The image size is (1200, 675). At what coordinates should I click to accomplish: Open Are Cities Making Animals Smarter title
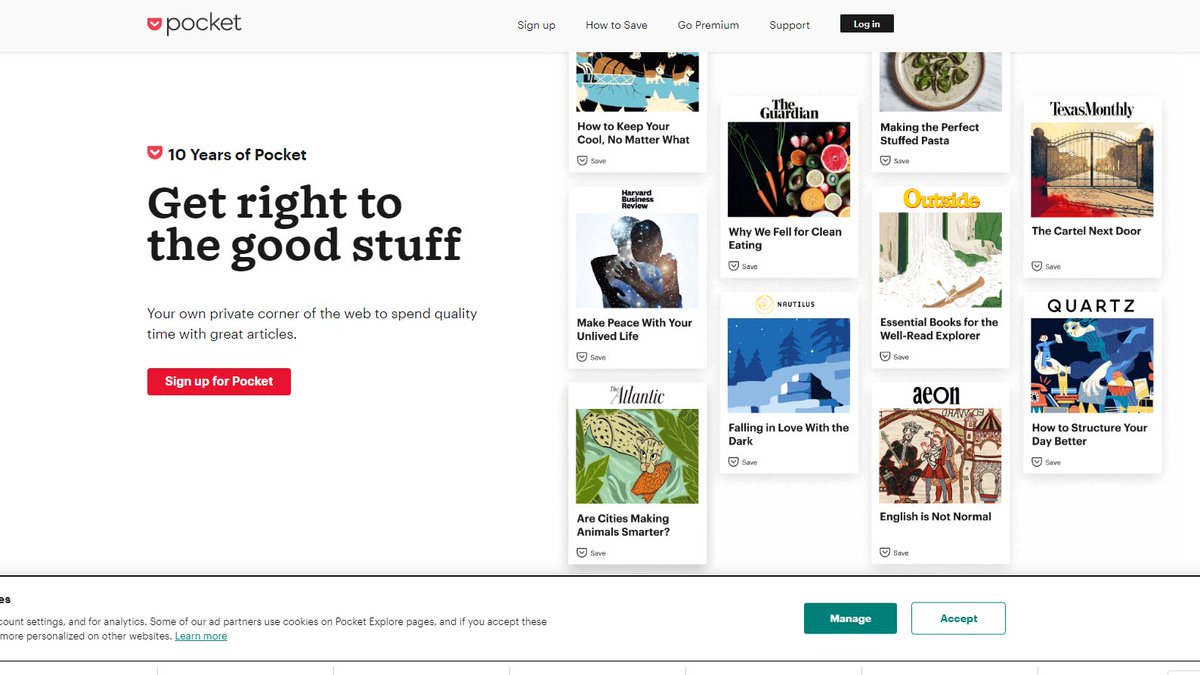pyautogui.click(x=623, y=525)
